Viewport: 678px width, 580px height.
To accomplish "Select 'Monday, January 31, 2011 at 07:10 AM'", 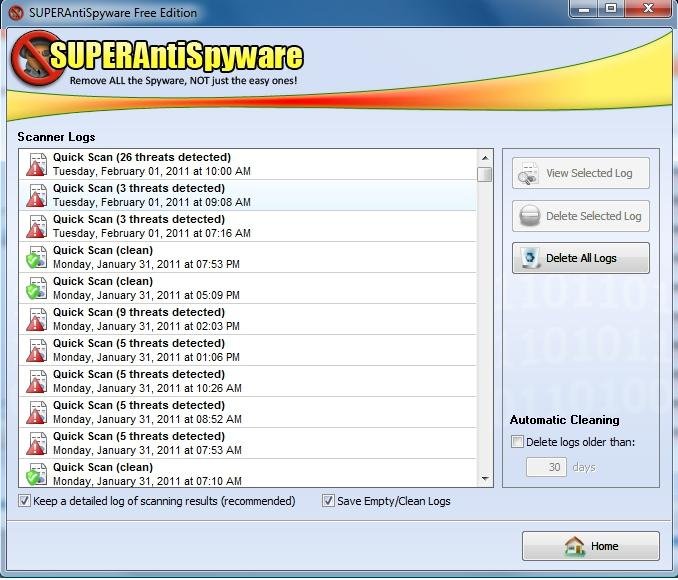I will pyautogui.click(x=147, y=481).
